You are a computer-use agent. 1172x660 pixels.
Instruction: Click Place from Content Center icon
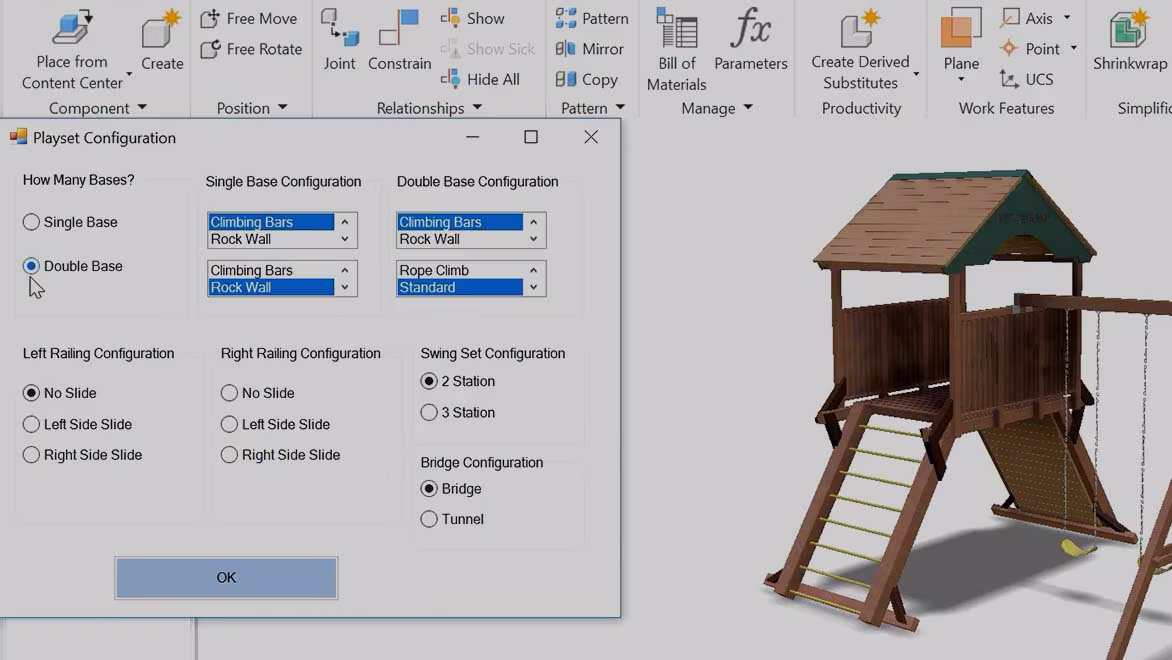pyautogui.click(x=72, y=27)
